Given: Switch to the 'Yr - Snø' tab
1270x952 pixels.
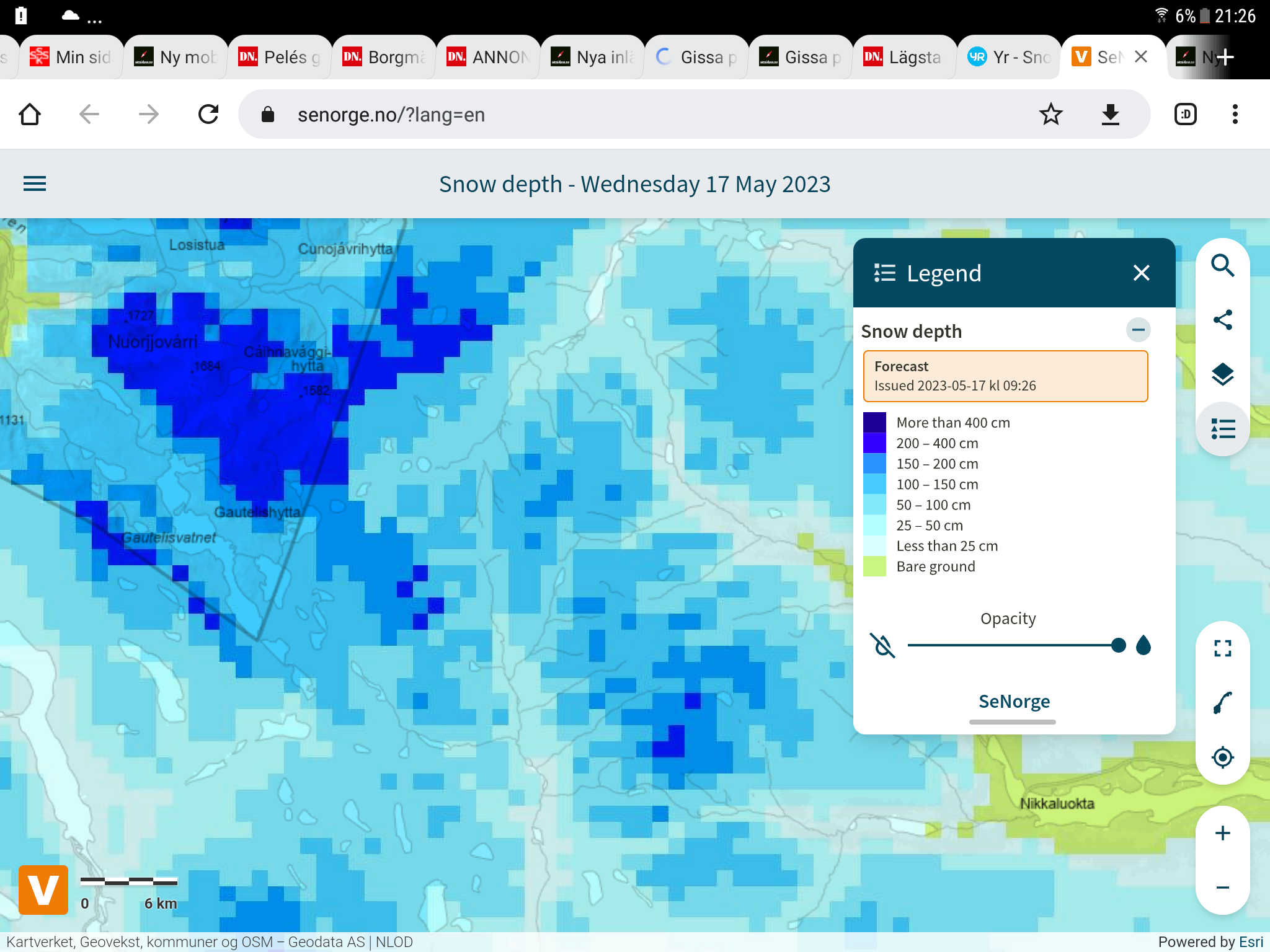Looking at the screenshot, I should (1010, 57).
